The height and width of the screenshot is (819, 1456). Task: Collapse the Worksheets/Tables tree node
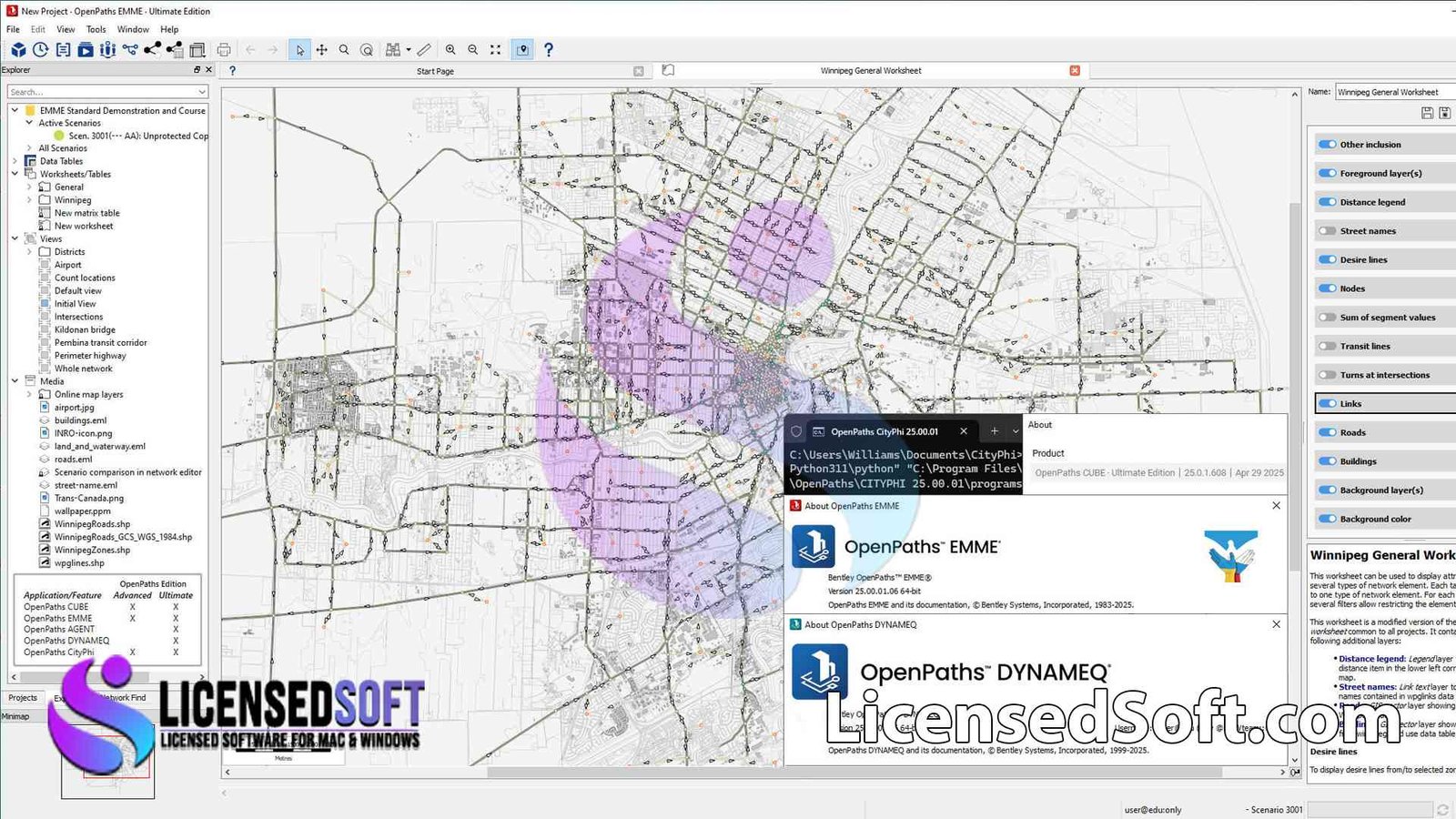15,174
